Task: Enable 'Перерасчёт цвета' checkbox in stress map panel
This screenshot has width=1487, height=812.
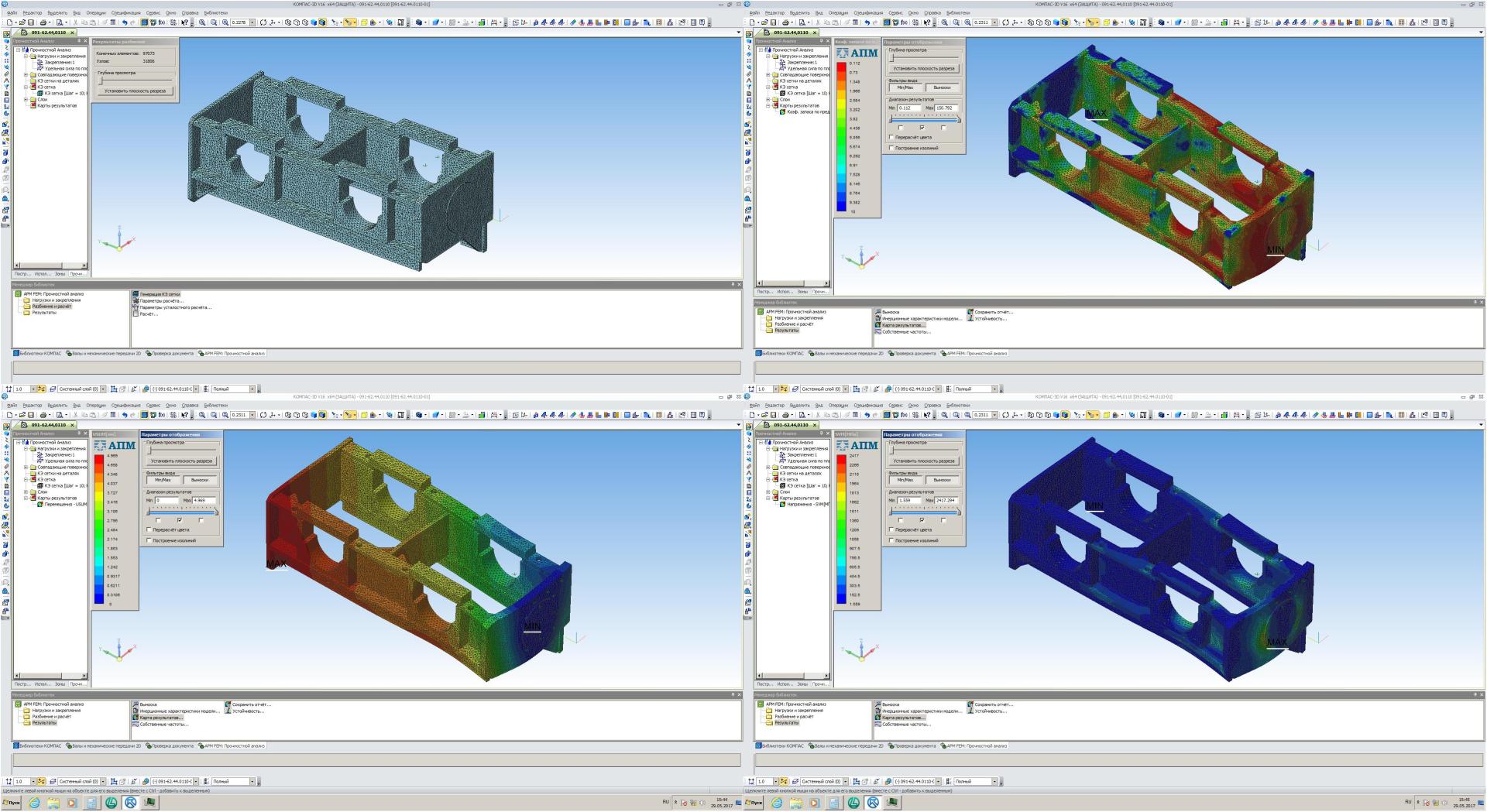Action: pyautogui.click(x=891, y=530)
